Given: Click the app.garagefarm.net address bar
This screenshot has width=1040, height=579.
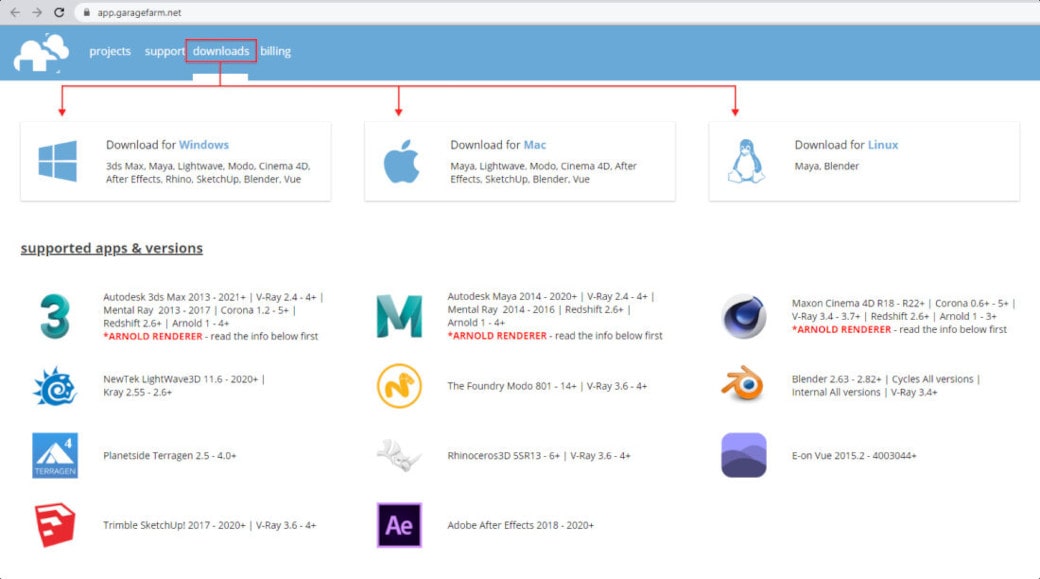Looking at the screenshot, I should click(x=557, y=12).
